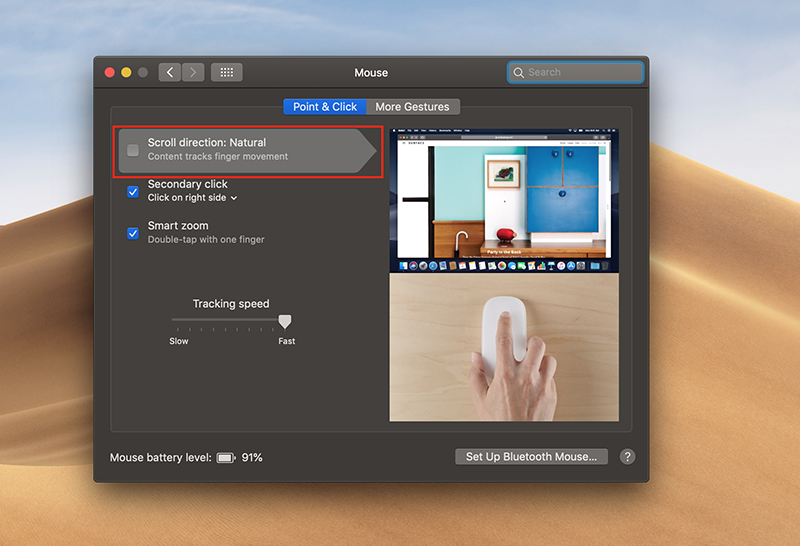Screen dimensions: 800x546
Task: Click the Mouse window title bar text
Action: point(371,73)
